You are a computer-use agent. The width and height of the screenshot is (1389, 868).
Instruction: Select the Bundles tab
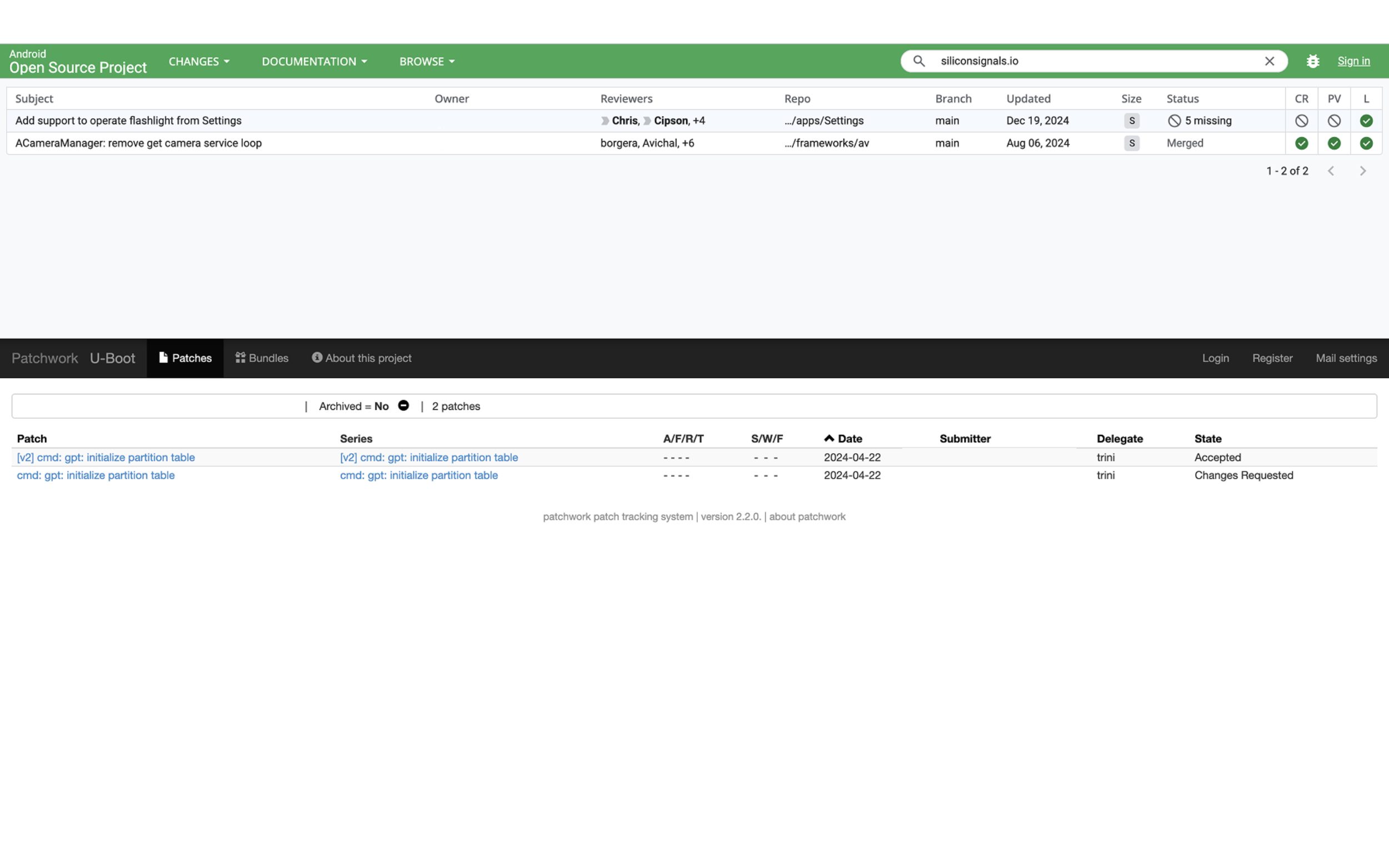tap(262, 358)
